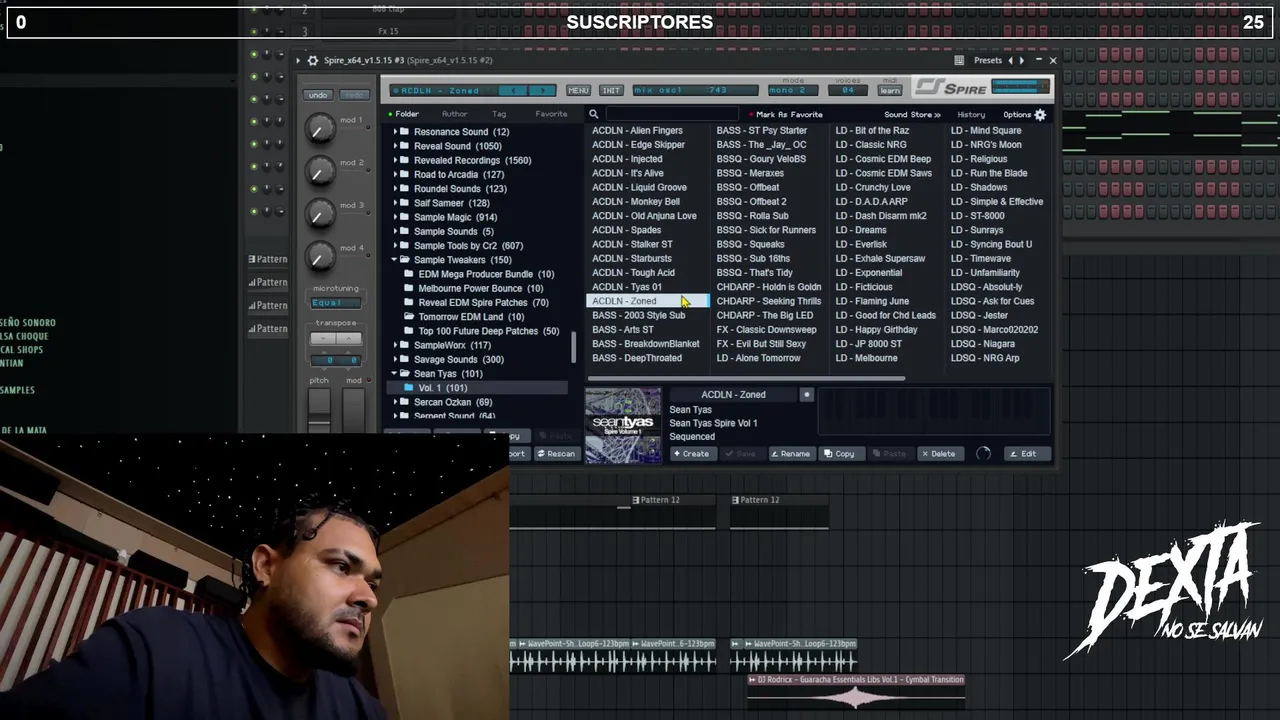Click the undo button

point(318,95)
